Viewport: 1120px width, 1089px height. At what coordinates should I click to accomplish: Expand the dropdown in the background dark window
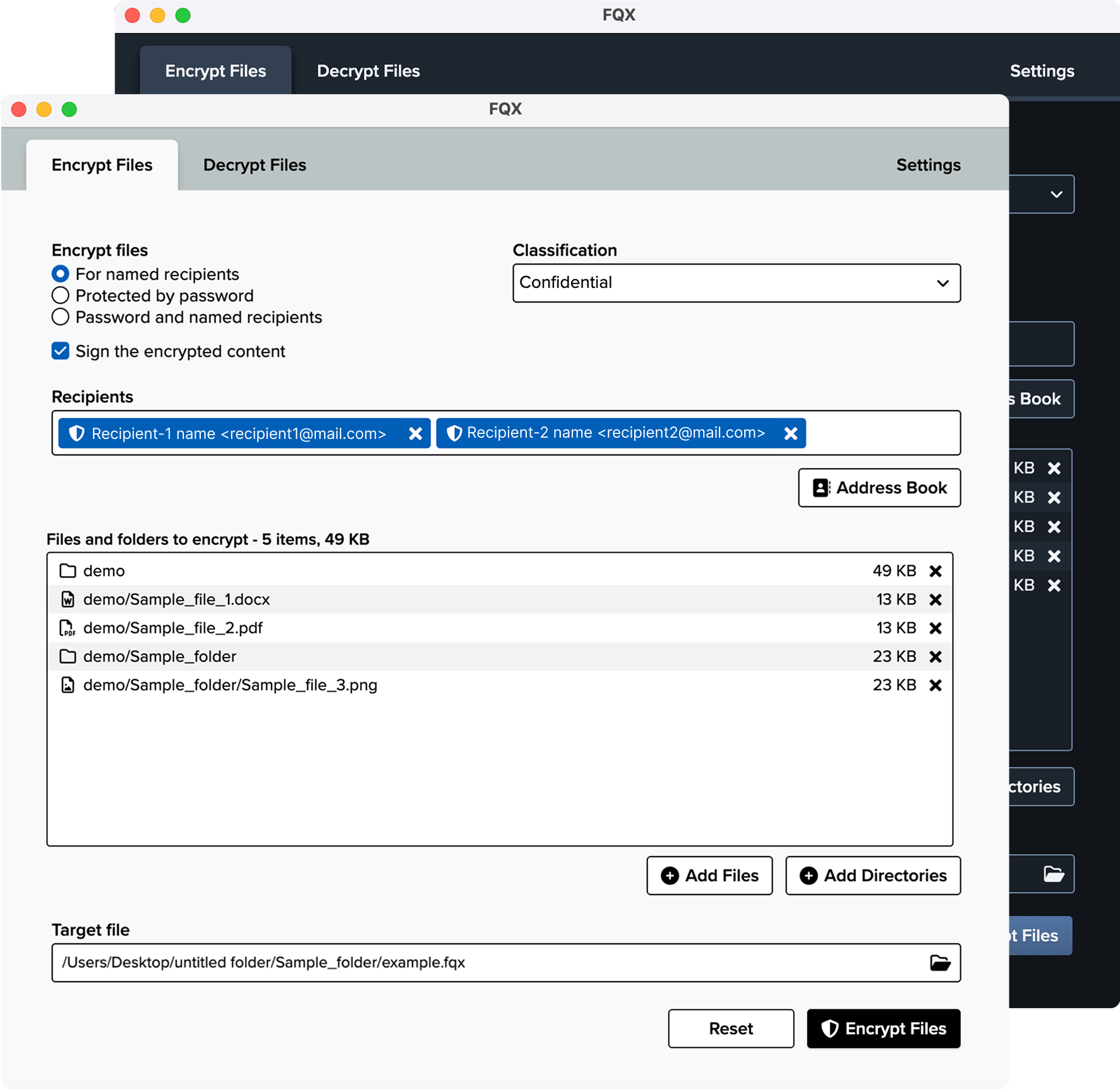(1056, 194)
